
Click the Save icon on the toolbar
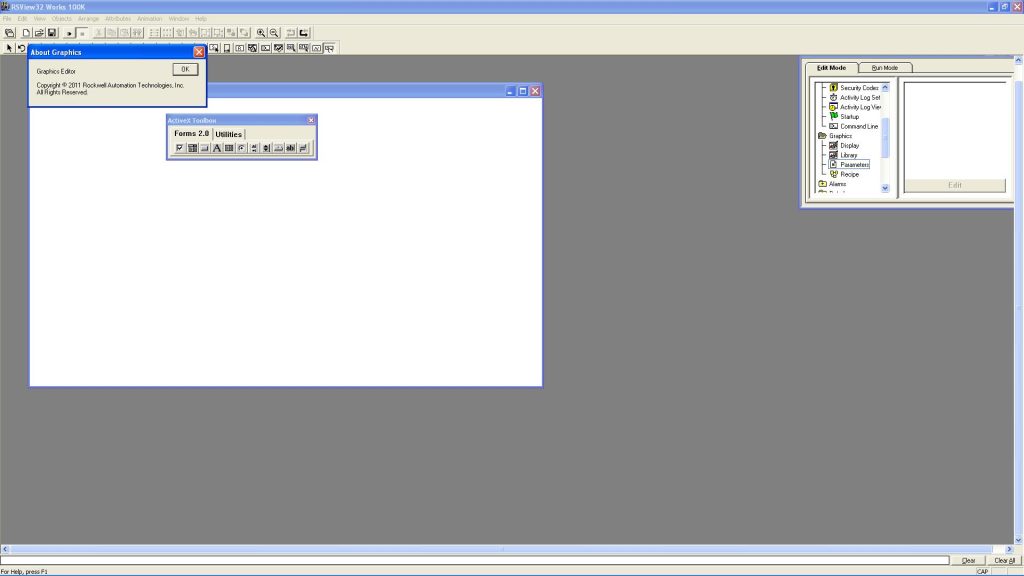(x=53, y=31)
